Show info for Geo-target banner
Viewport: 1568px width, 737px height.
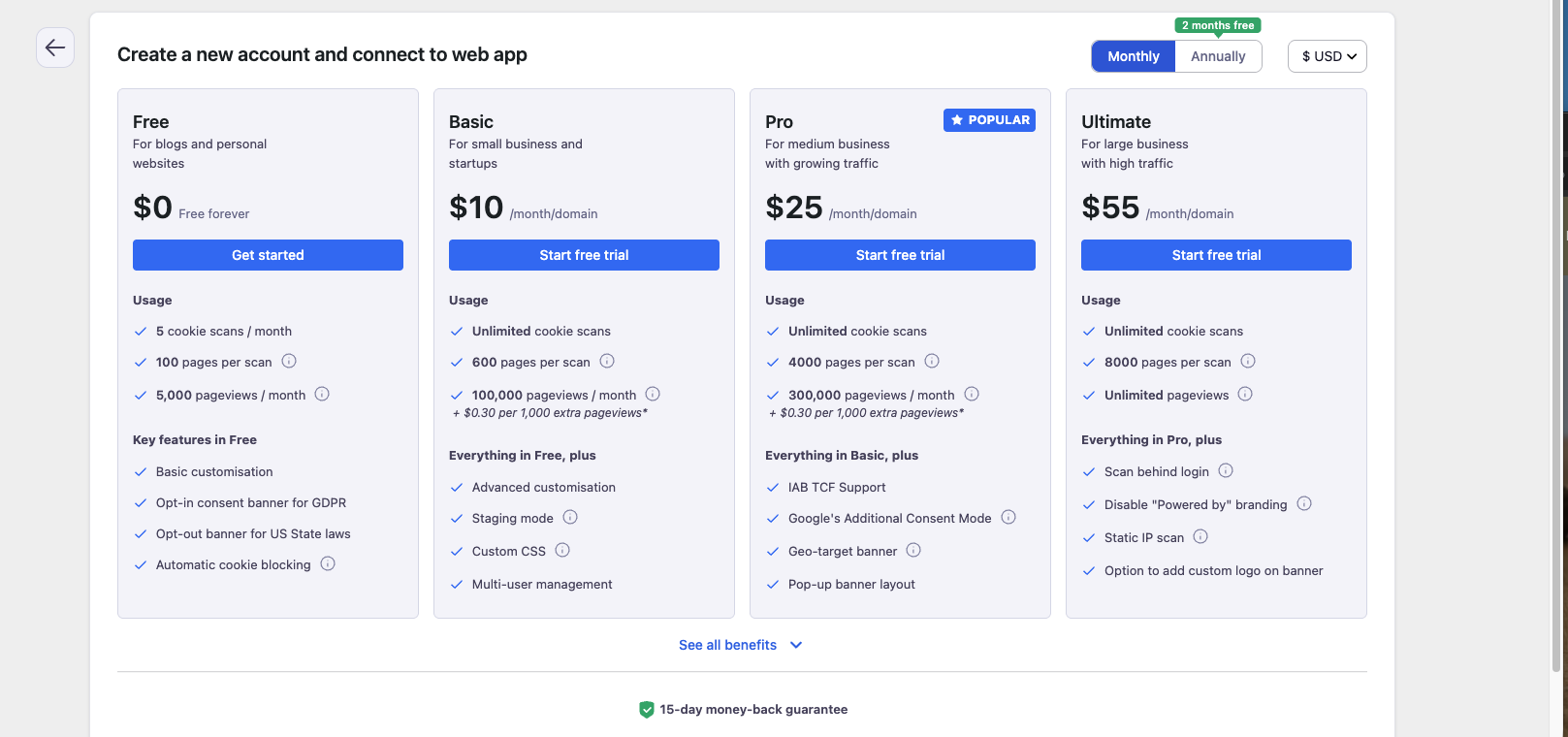913,550
